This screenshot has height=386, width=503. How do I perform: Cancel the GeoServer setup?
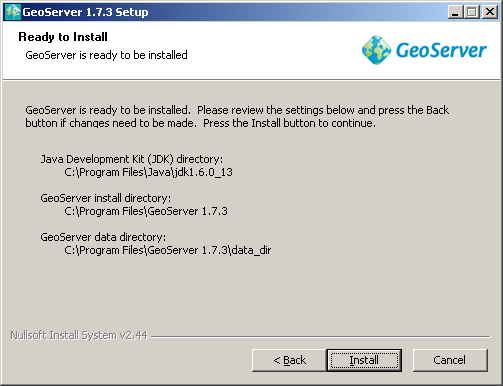pyautogui.click(x=450, y=360)
